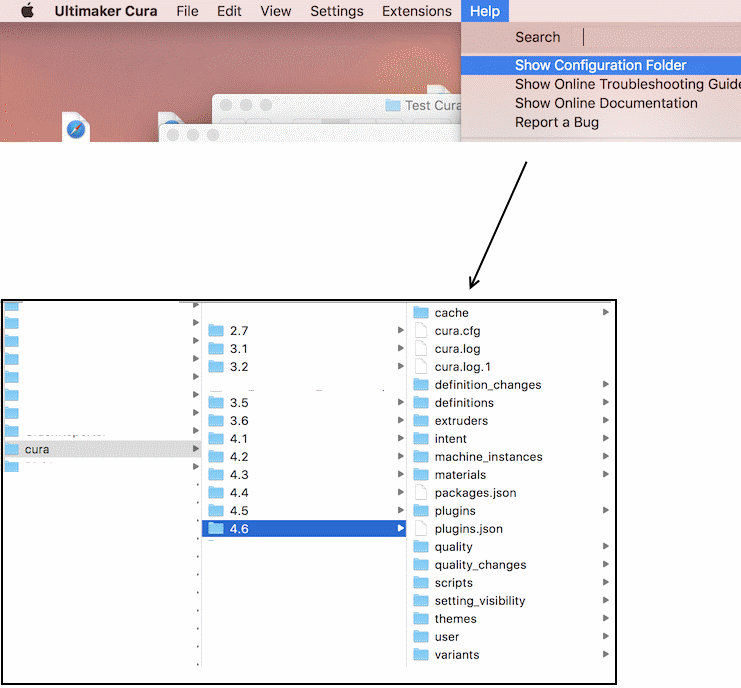This screenshot has width=741, height=688.
Task: Select Show Configuration Folder
Action: 601,65
